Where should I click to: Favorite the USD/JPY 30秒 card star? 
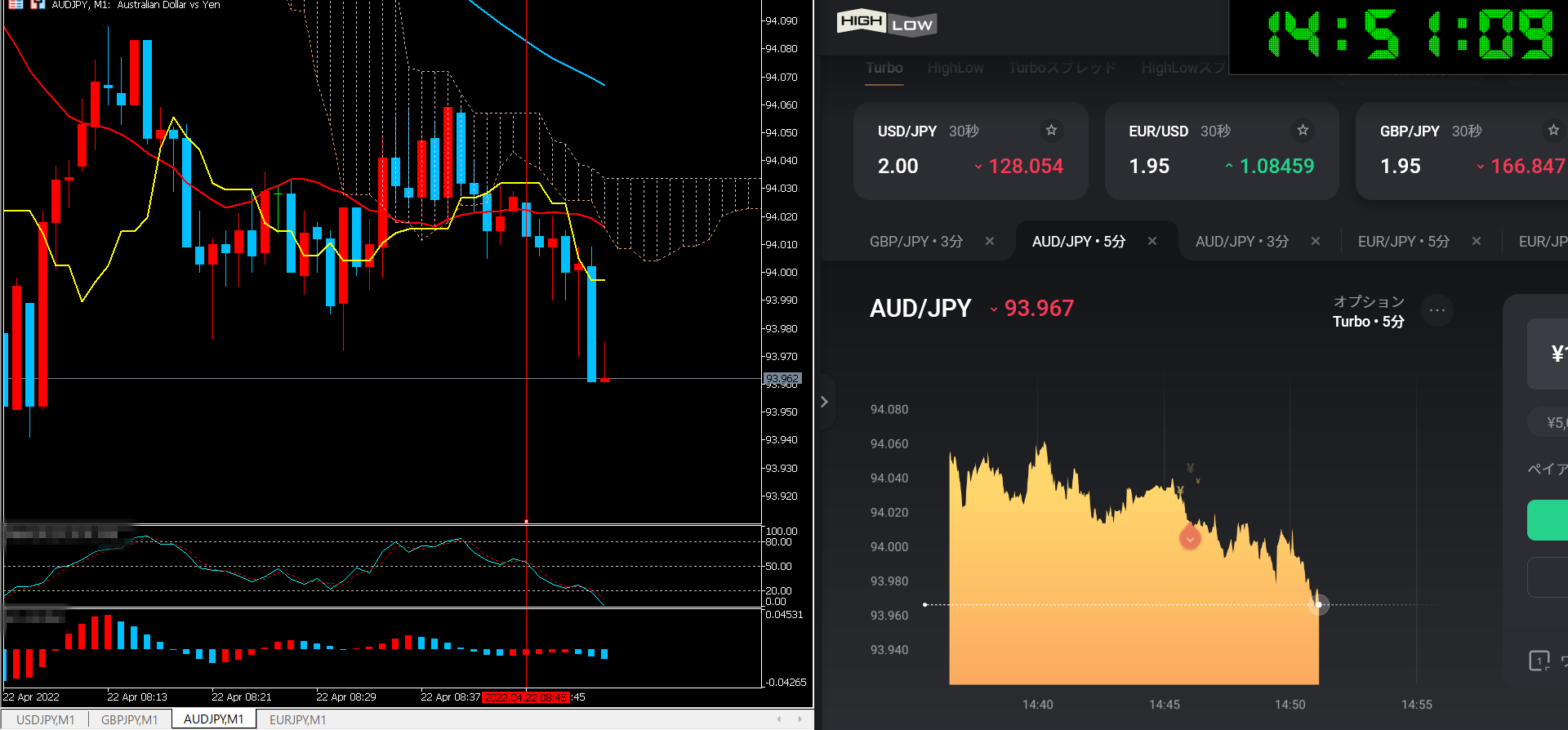tap(1051, 130)
